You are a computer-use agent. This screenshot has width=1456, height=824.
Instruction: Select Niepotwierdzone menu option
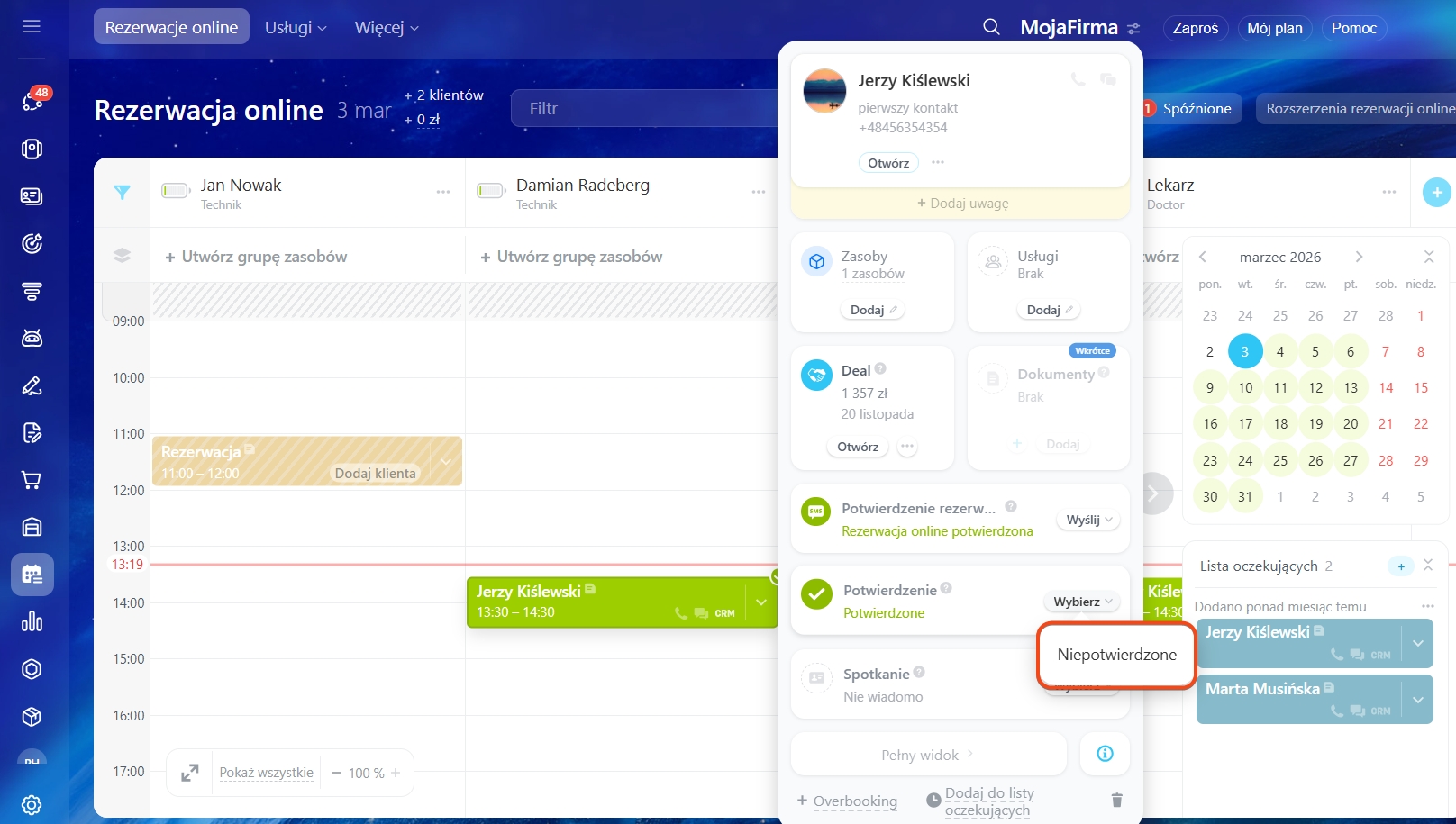[x=1116, y=655]
